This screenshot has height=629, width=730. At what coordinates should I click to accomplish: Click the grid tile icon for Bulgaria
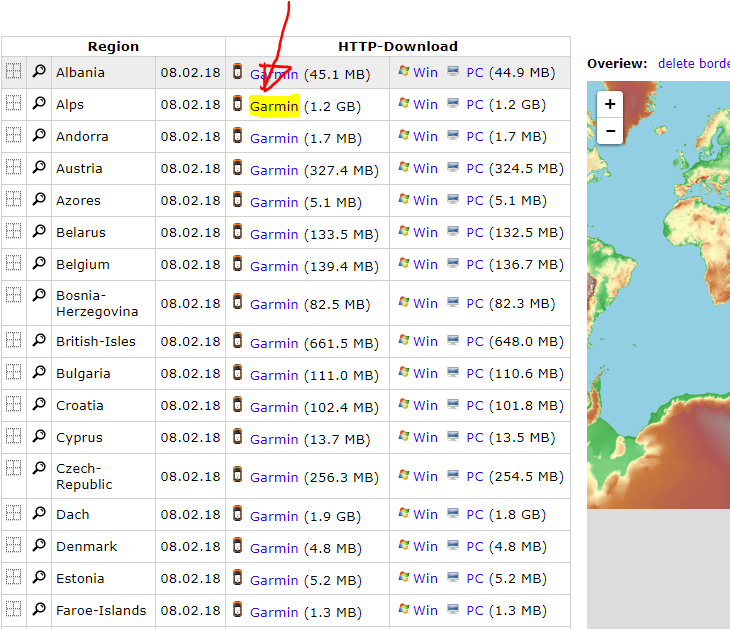tap(14, 372)
